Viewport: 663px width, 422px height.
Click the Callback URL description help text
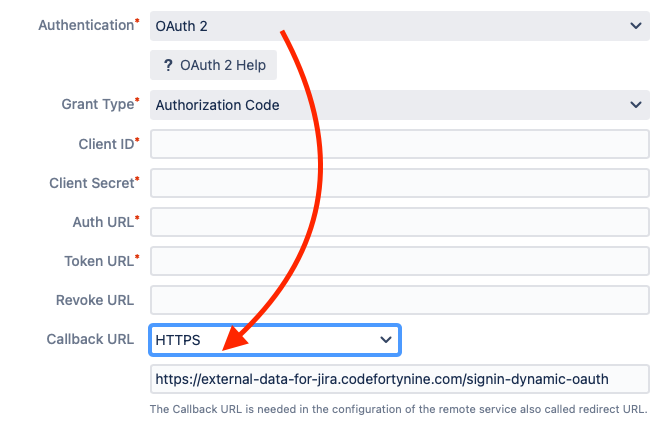click(398, 409)
